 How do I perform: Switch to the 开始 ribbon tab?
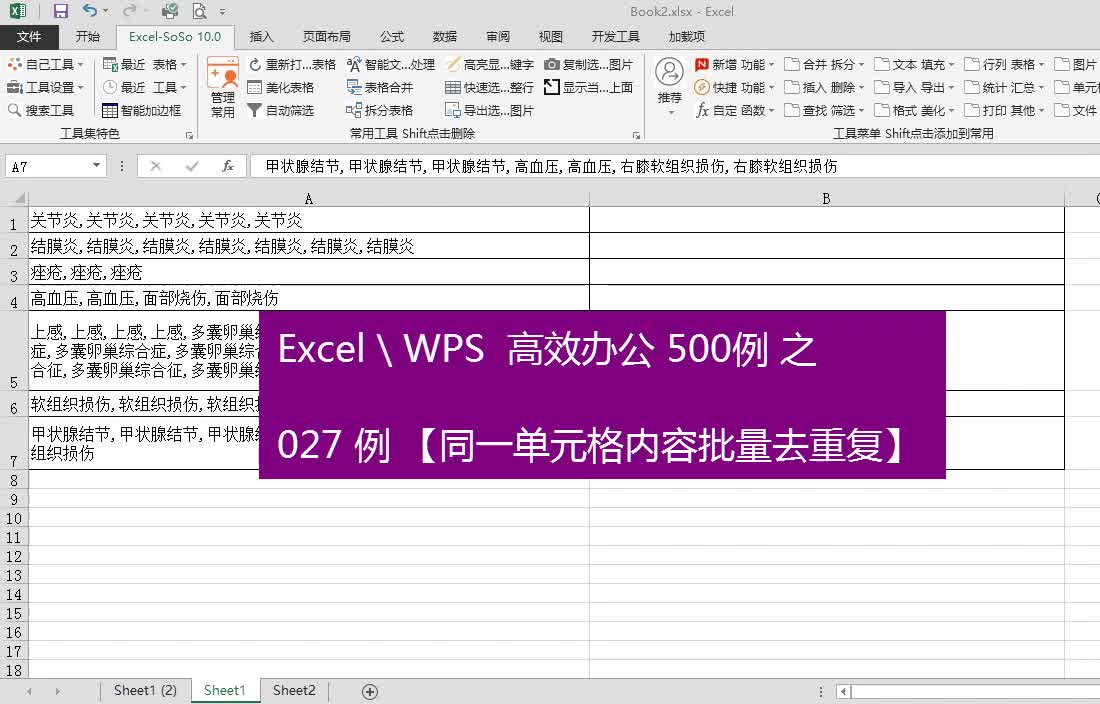(x=87, y=37)
